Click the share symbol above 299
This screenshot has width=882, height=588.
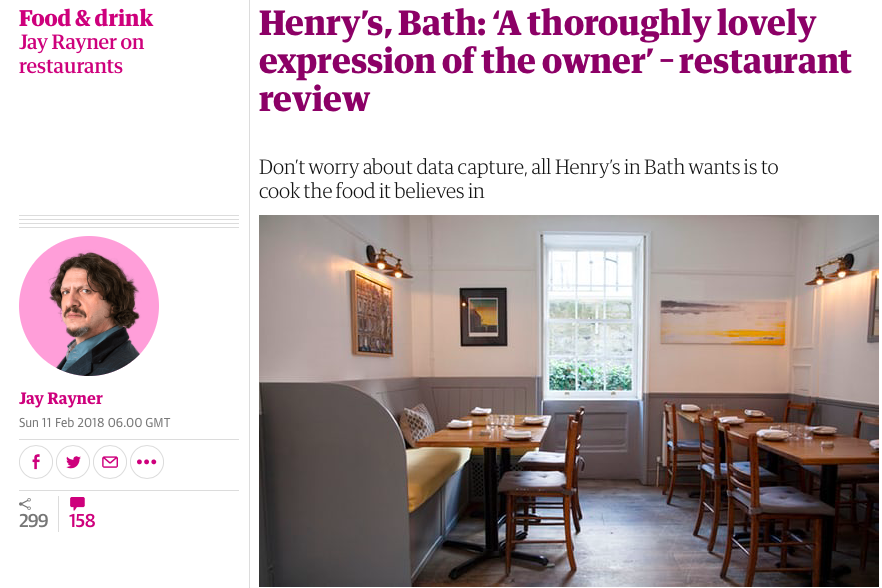click(x=25, y=504)
